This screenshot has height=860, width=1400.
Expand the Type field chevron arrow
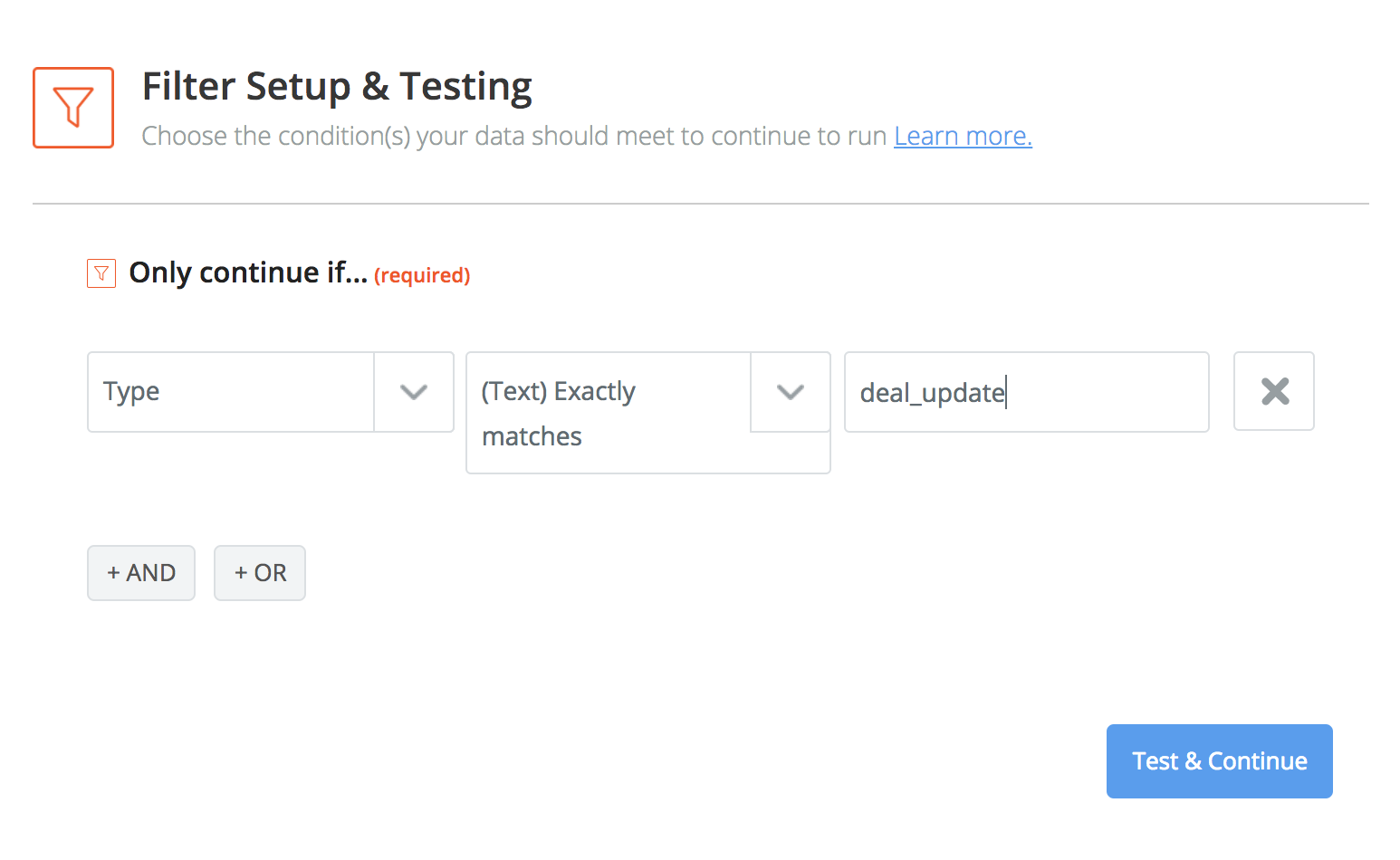[414, 392]
